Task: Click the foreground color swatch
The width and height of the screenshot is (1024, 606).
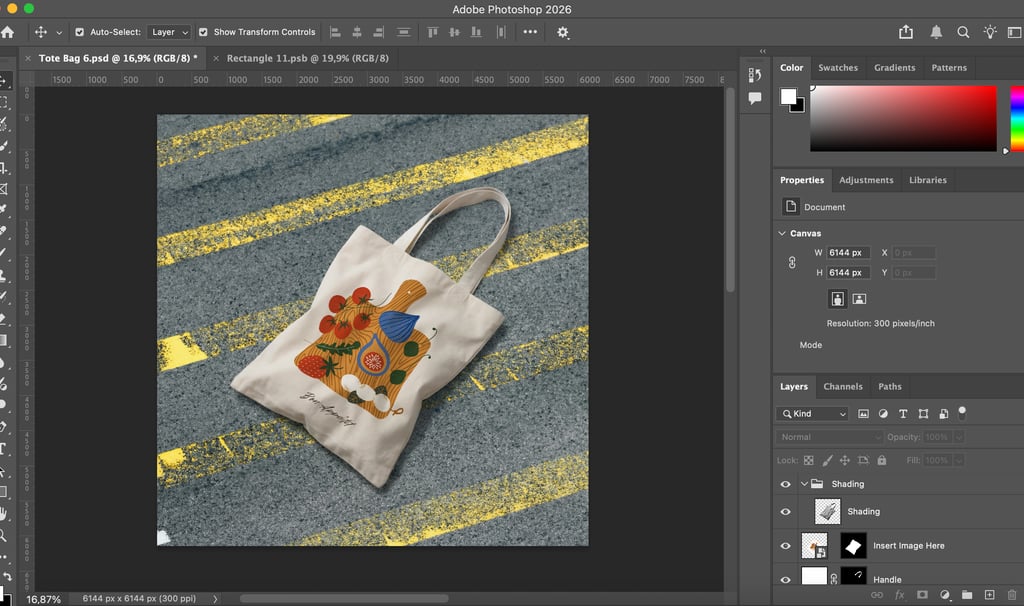Action: [788, 96]
